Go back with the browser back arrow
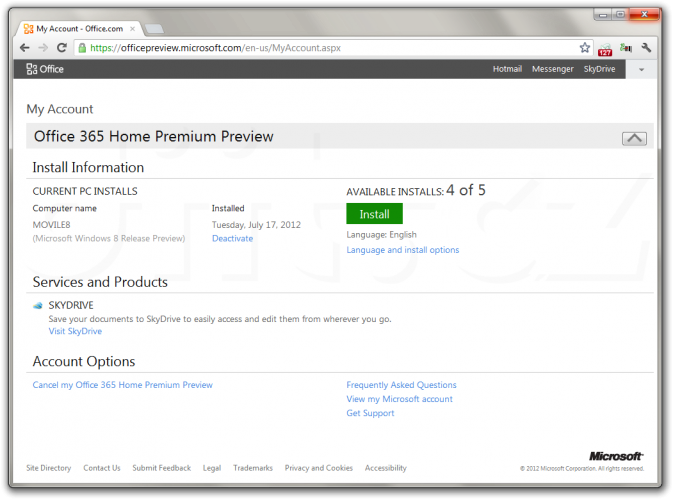The width and height of the screenshot is (673, 500). point(24,48)
